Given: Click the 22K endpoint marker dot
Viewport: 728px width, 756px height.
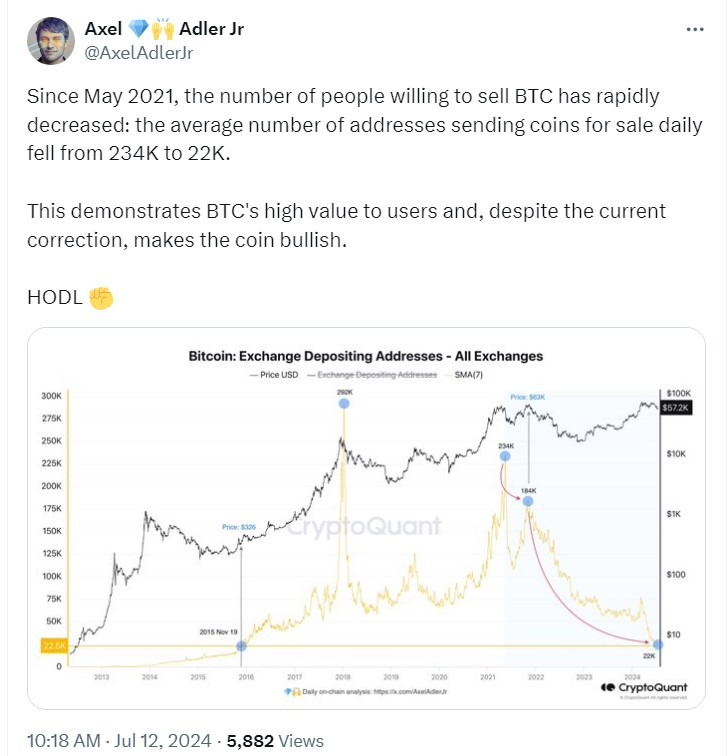Looking at the screenshot, I should 657,645.
